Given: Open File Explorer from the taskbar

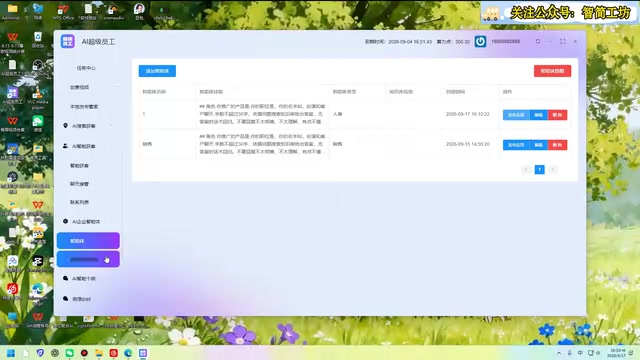Looking at the screenshot, I should click(99, 353).
